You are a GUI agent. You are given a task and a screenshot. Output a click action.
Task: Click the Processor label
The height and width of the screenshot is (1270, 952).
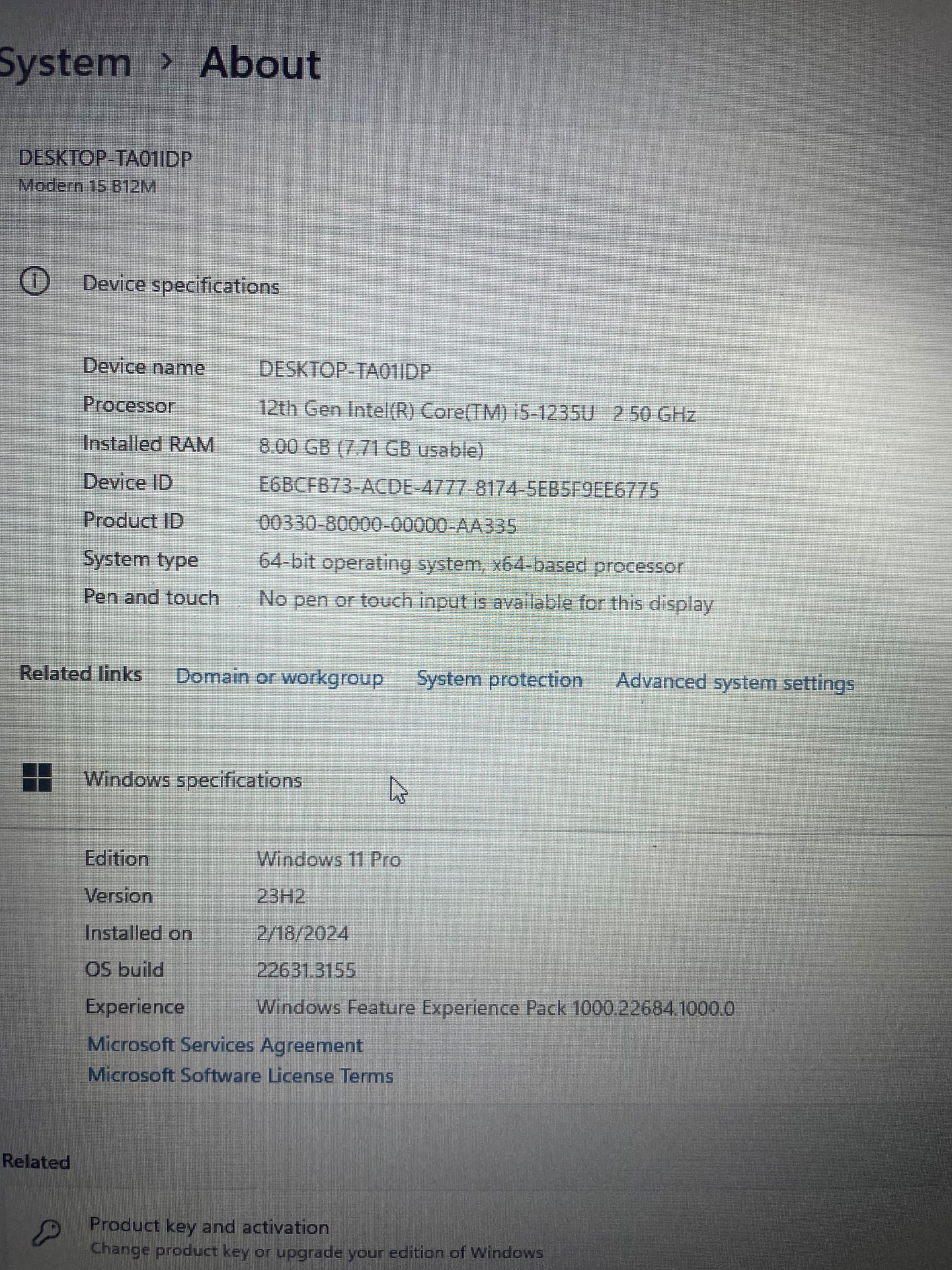coord(129,405)
